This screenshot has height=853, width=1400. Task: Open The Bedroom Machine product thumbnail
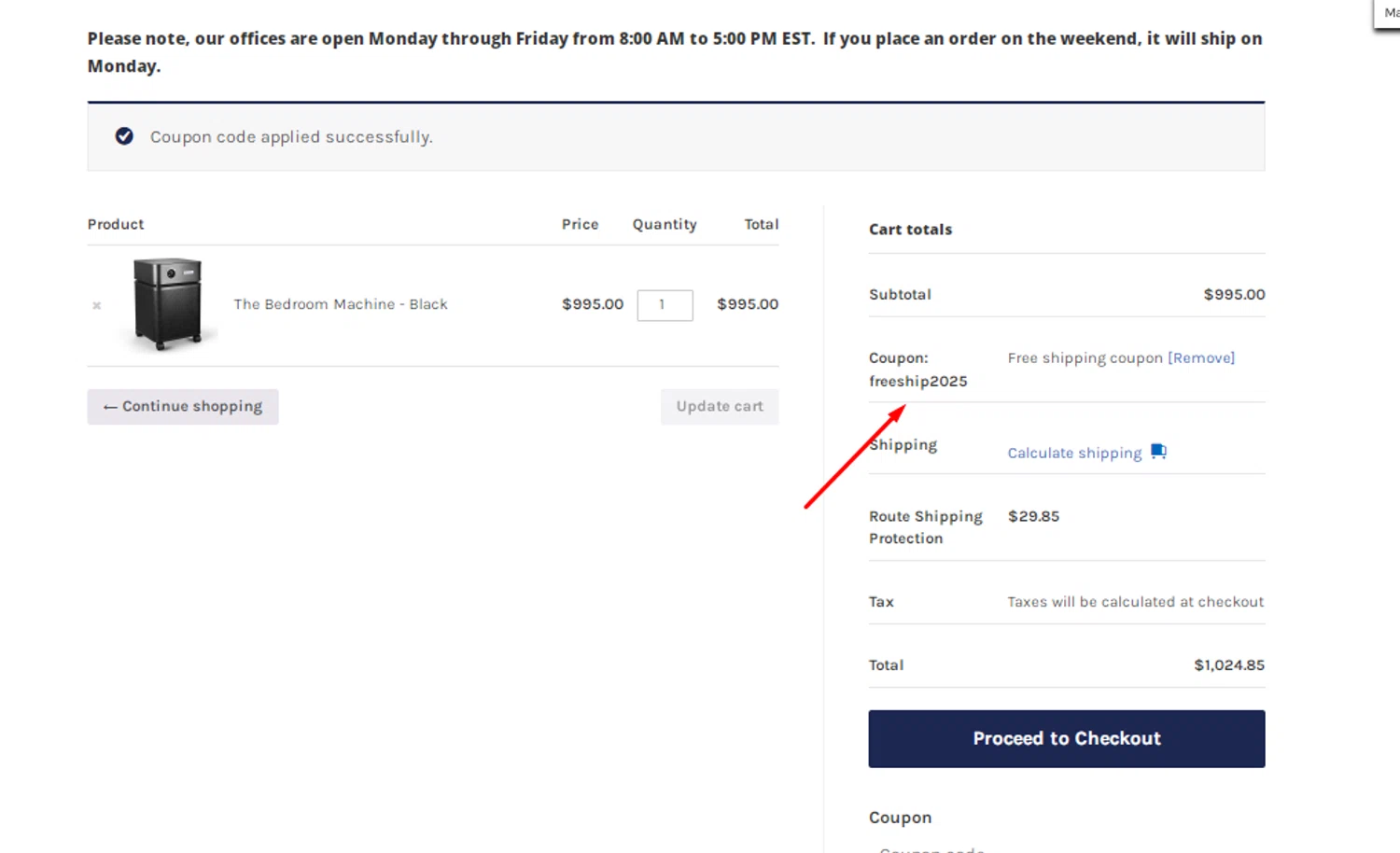pos(168,304)
